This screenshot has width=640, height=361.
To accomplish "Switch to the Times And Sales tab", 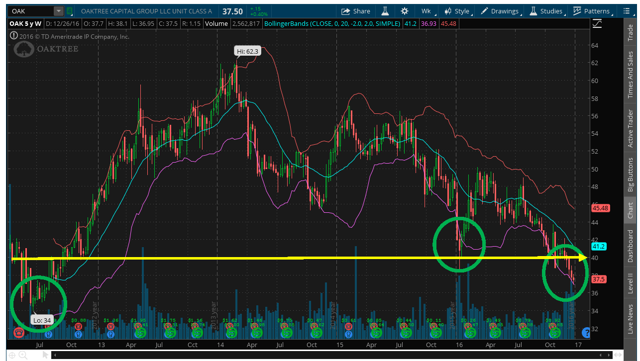I will coord(631,75).
